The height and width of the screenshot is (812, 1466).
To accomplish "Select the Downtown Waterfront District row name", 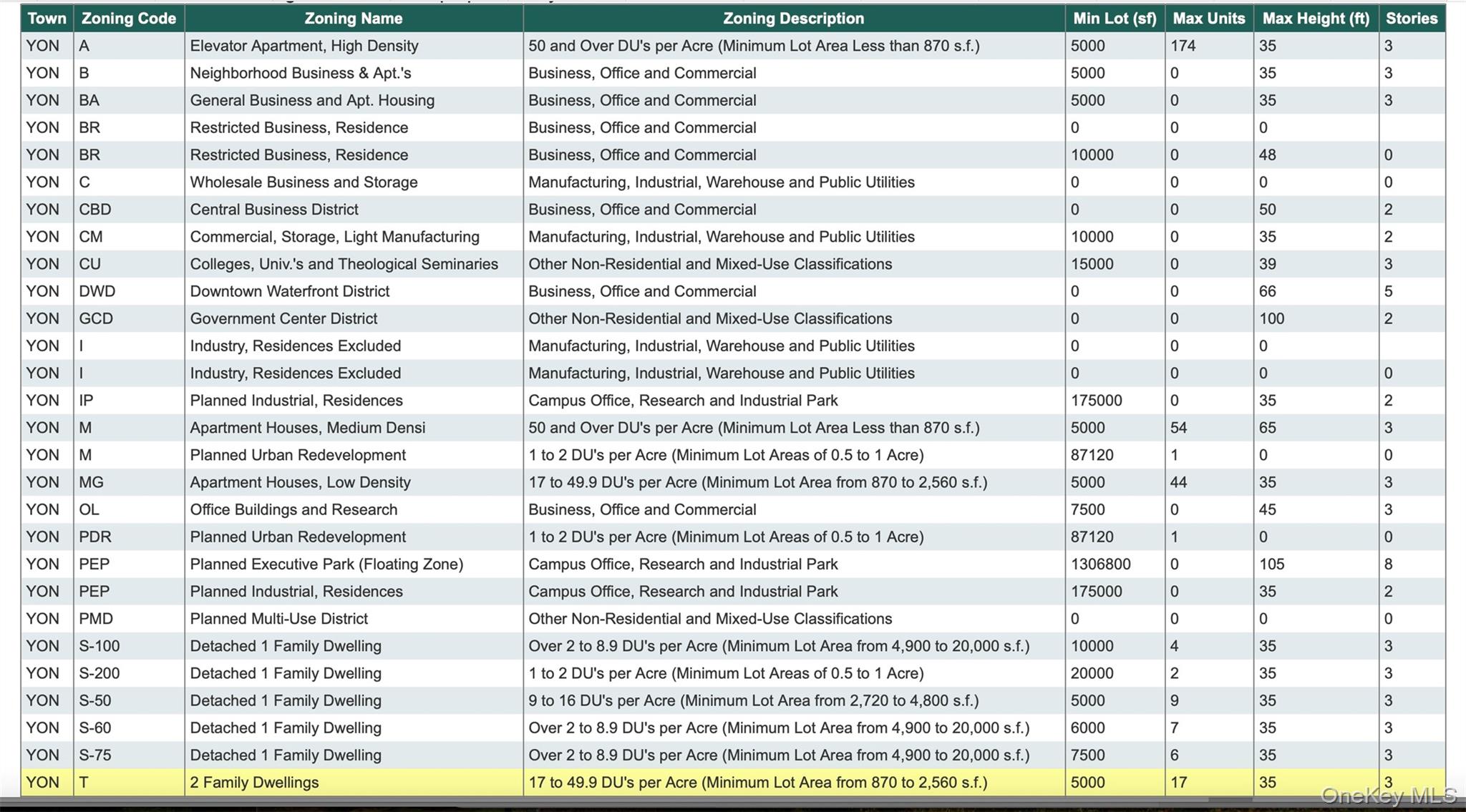I will [289, 291].
